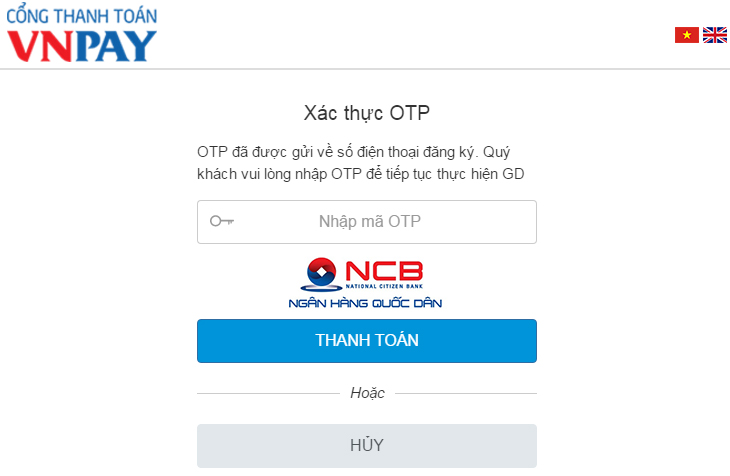Image resolution: width=730 pixels, height=476 pixels.
Task: Click the CỔNG THANH TOÁN header text
Action: tap(82, 14)
